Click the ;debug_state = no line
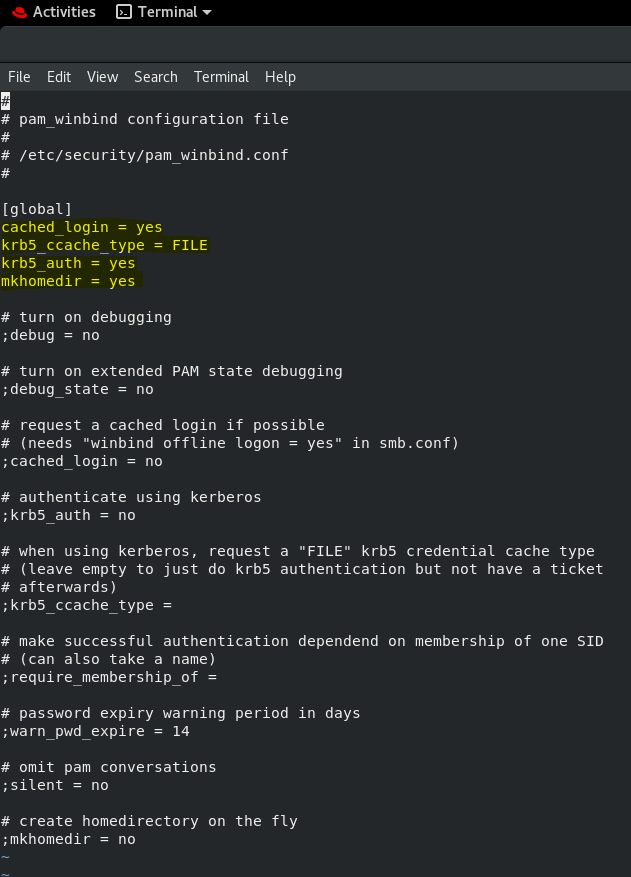 point(78,389)
